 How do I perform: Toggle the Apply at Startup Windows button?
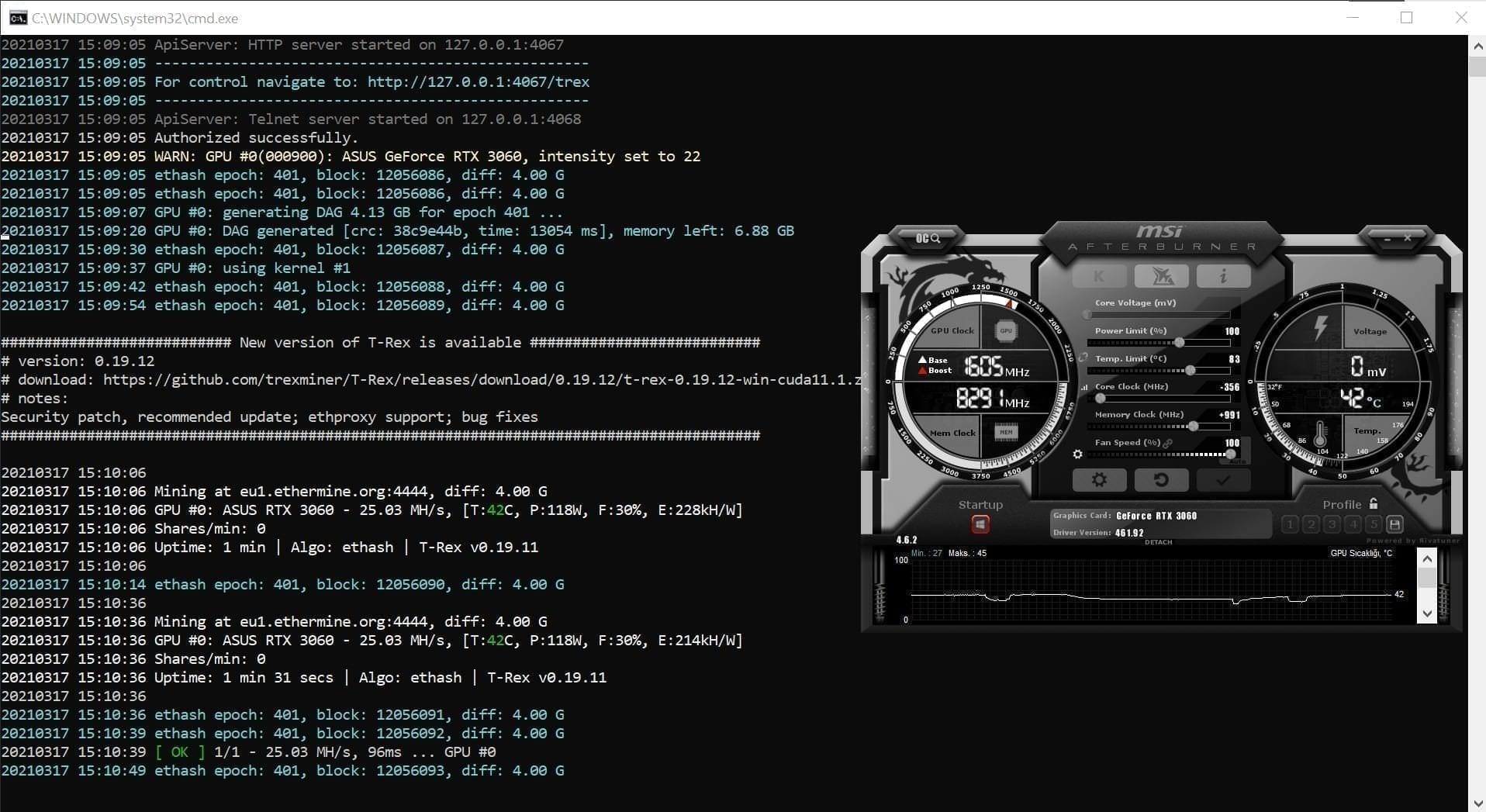pos(980,525)
